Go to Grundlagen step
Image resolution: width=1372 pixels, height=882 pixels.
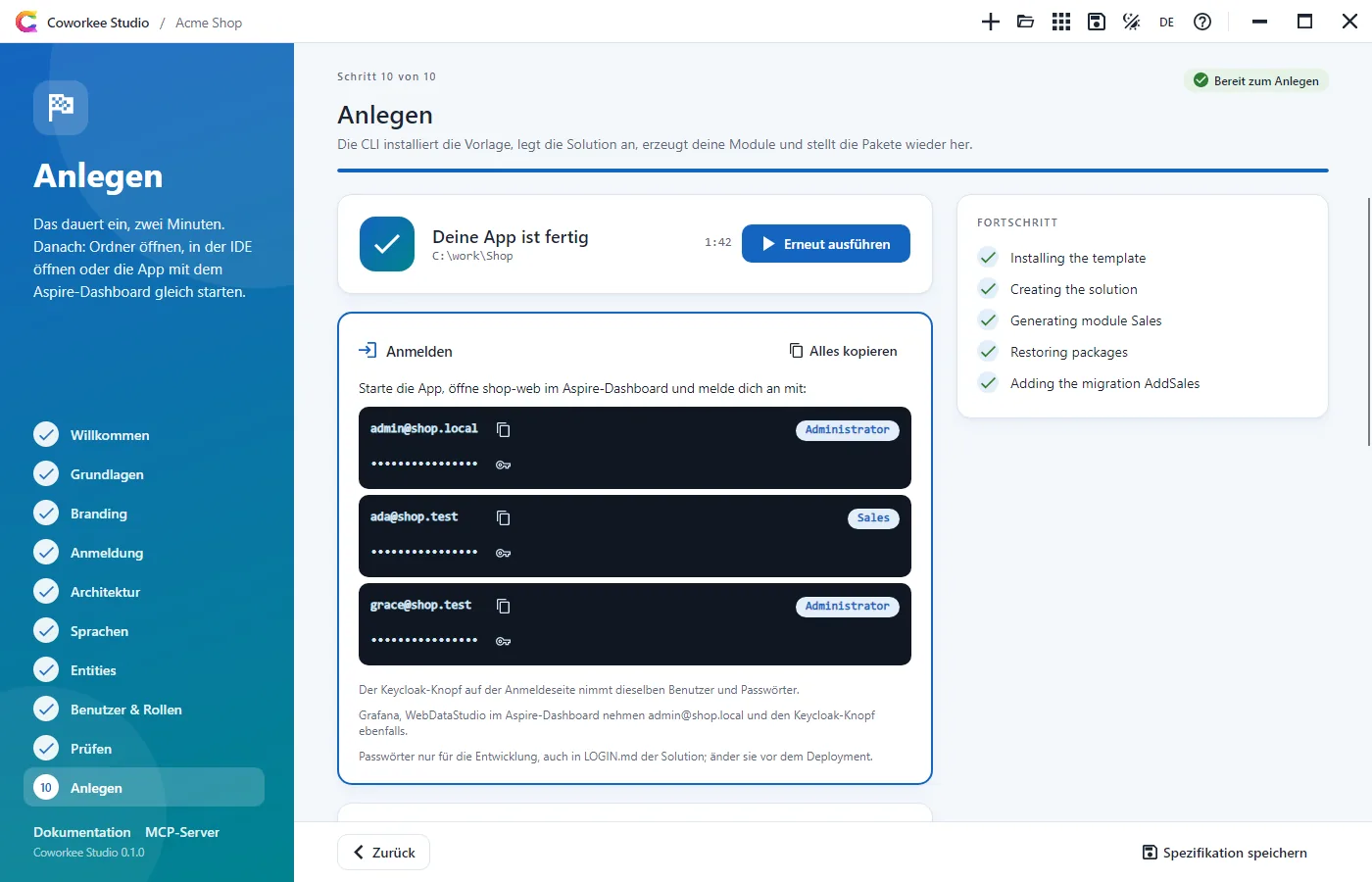[144, 474]
